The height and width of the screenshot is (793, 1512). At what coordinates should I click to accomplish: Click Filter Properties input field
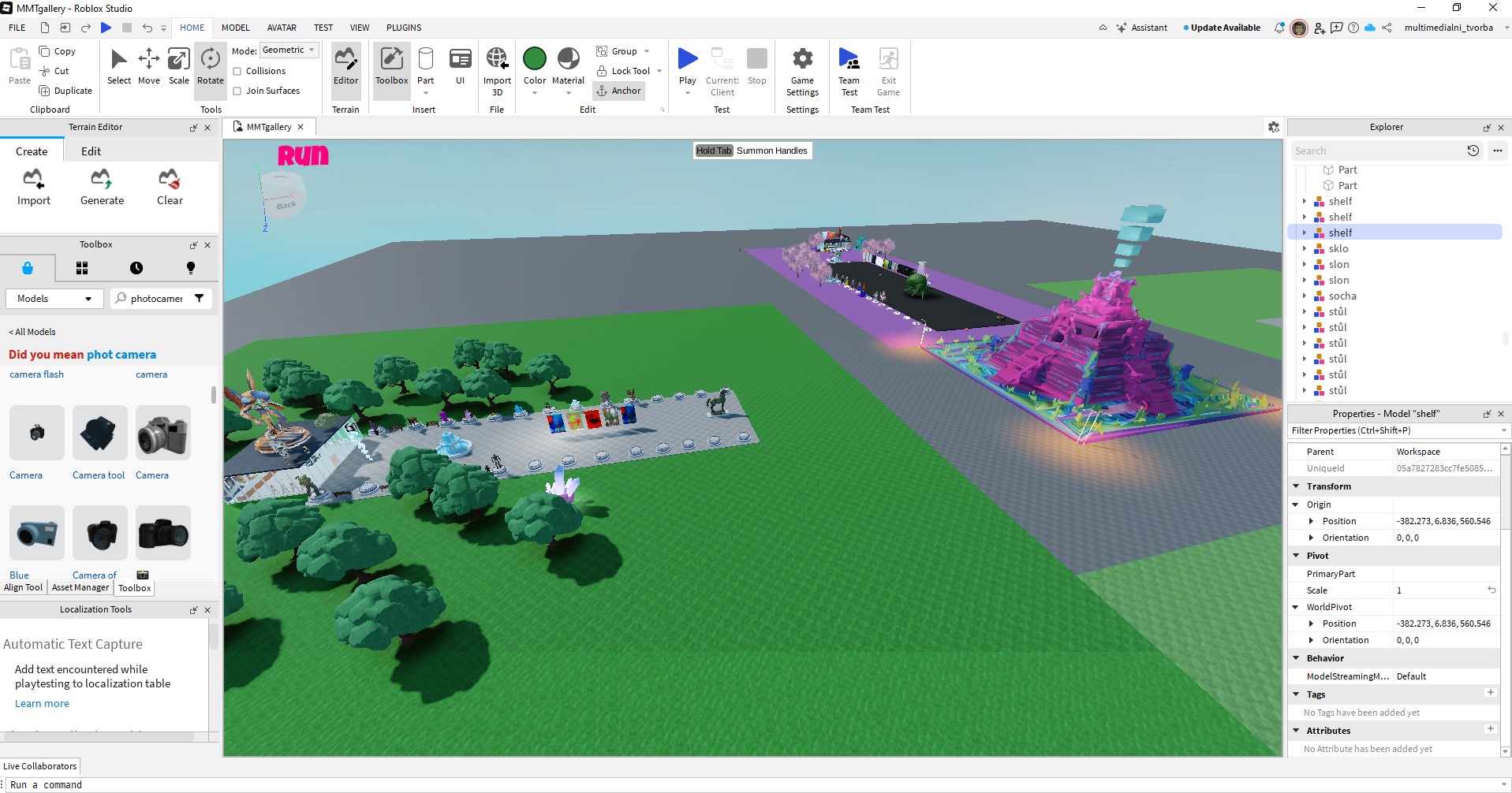1394,430
